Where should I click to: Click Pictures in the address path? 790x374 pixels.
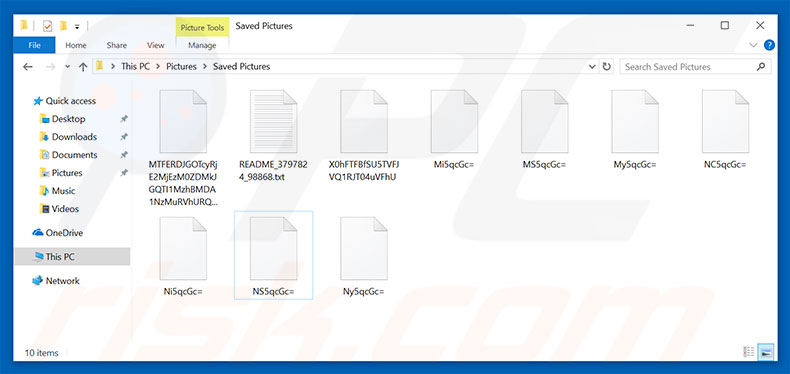point(181,67)
